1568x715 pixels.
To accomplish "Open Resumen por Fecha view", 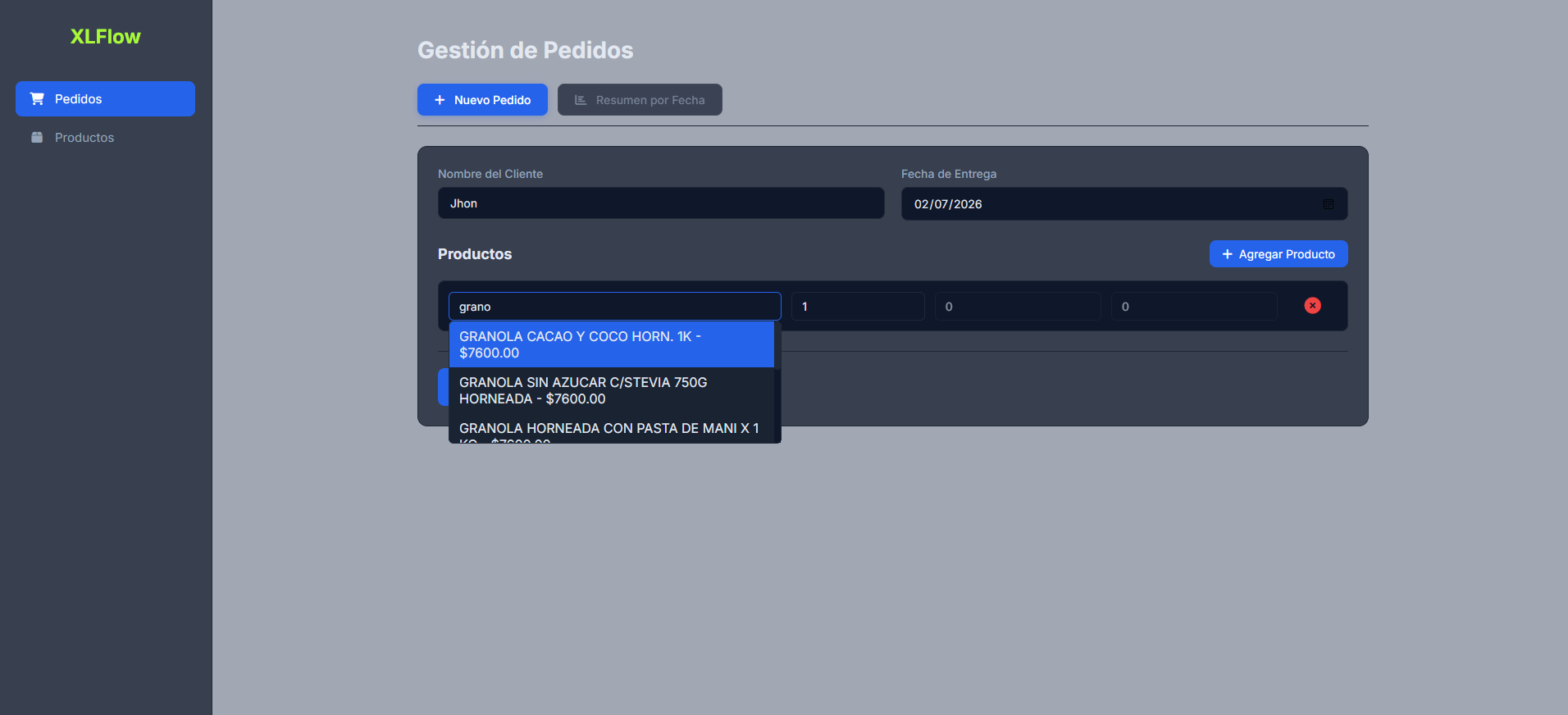I will (640, 100).
